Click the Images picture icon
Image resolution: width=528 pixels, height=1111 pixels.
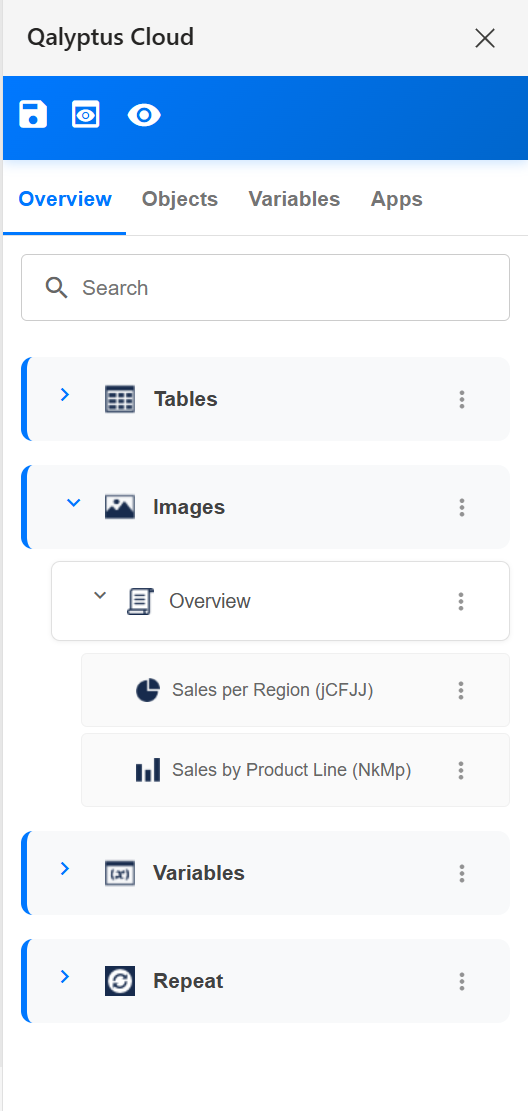point(120,507)
